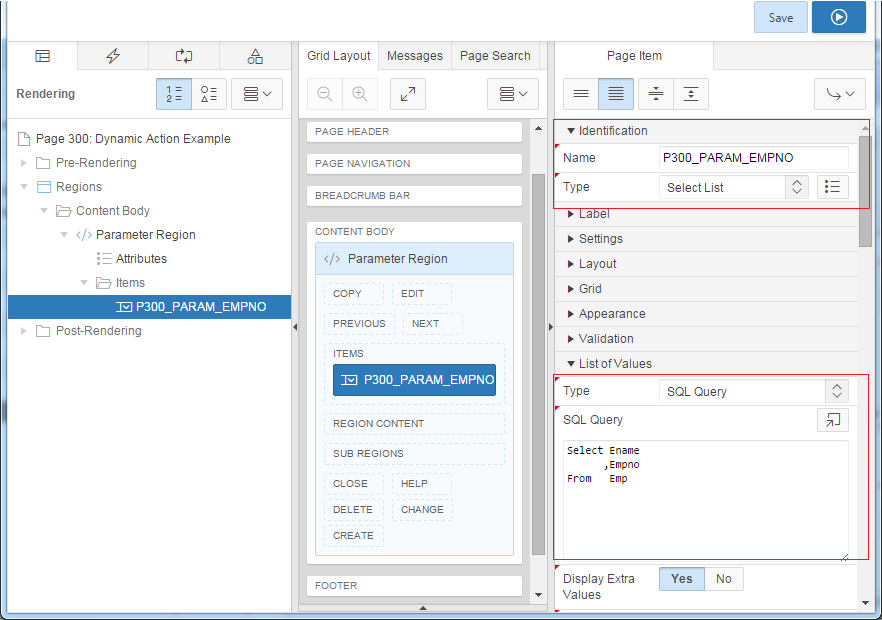Image resolution: width=882 pixels, height=620 pixels.
Task: Set Display Extra Values to Yes
Action: [682, 579]
